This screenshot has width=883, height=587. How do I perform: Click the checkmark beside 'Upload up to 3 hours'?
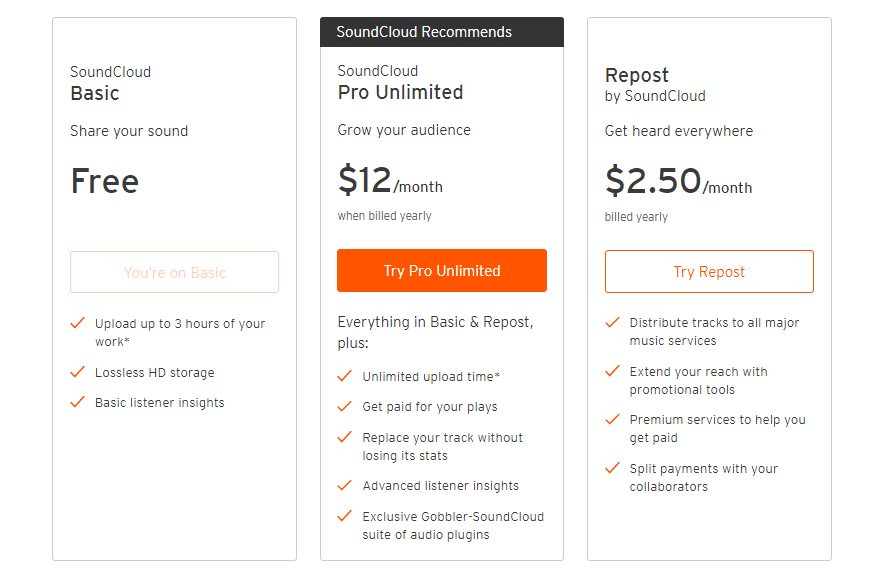tap(78, 323)
